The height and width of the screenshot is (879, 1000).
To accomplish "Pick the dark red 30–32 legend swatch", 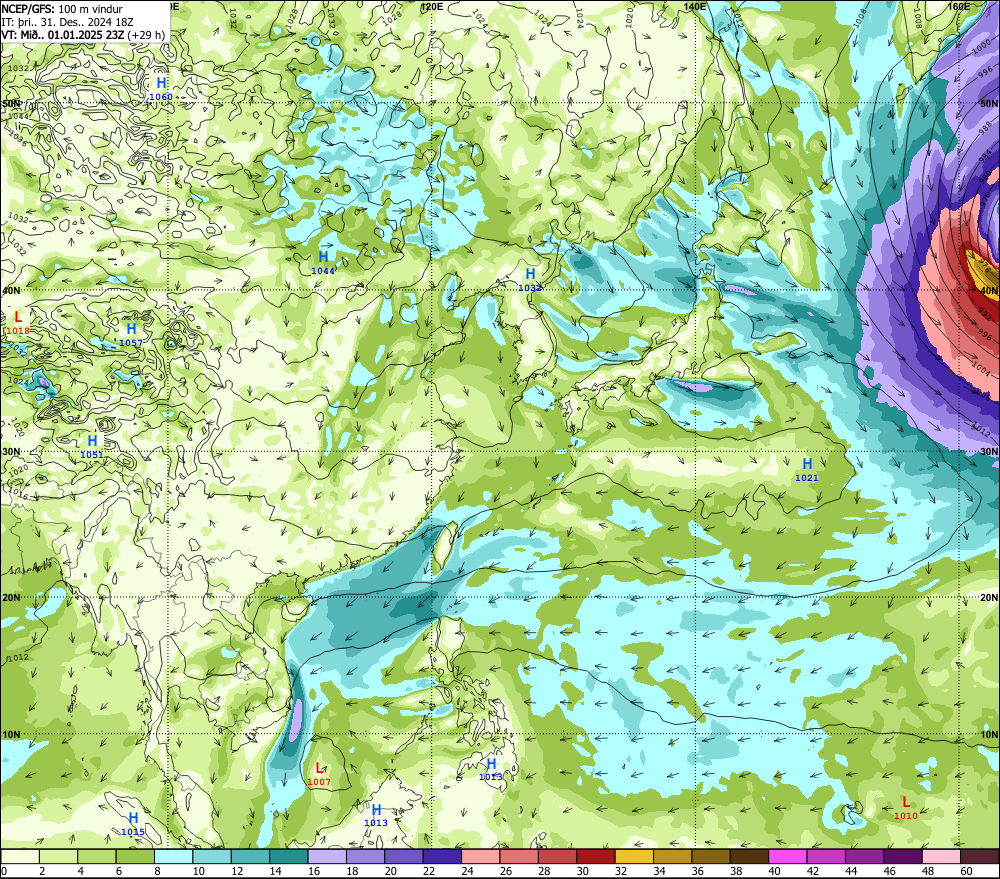I will pos(596,856).
